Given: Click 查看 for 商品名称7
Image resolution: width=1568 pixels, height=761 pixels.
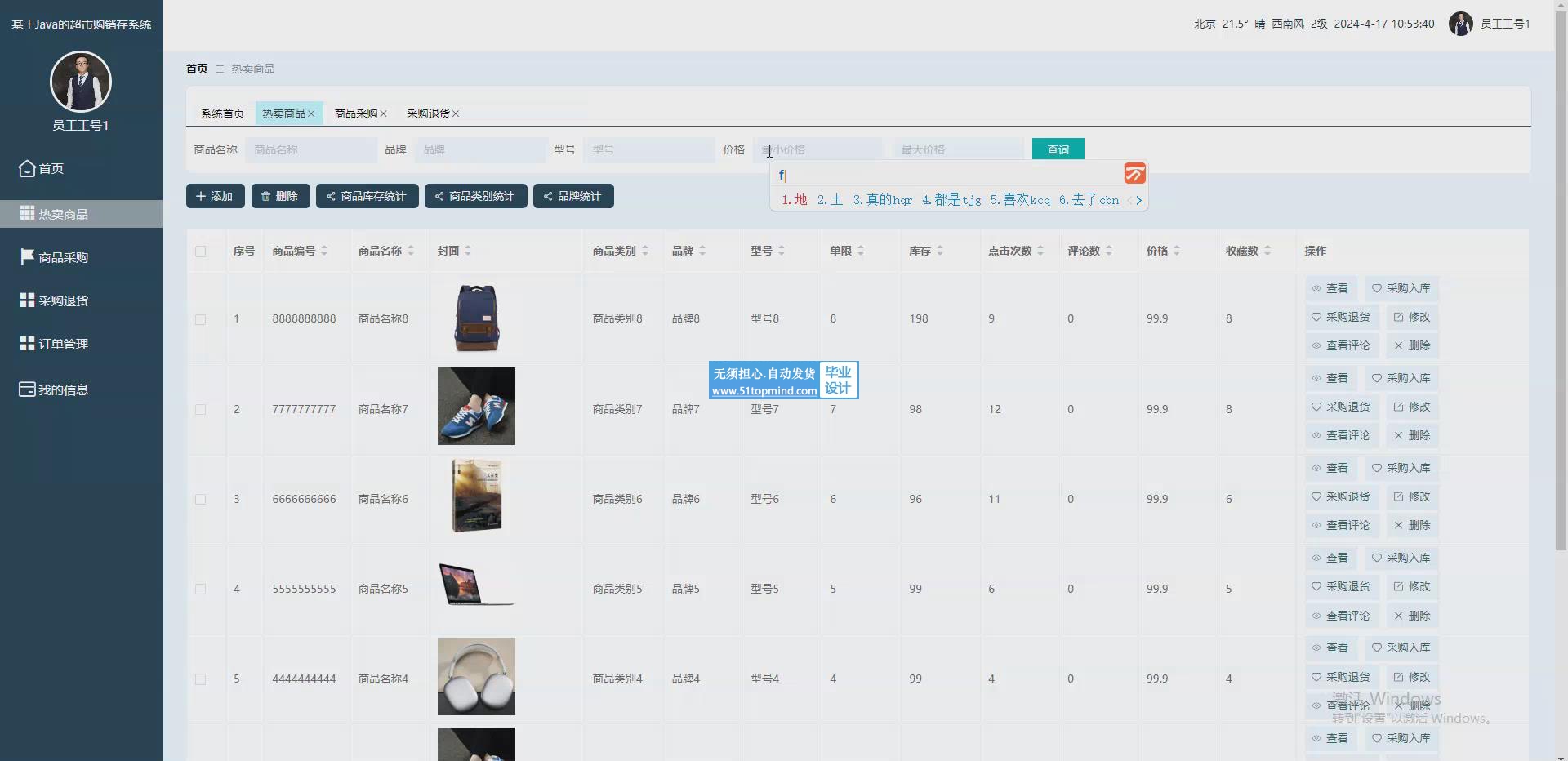Looking at the screenshot, I should (1330, 378).
